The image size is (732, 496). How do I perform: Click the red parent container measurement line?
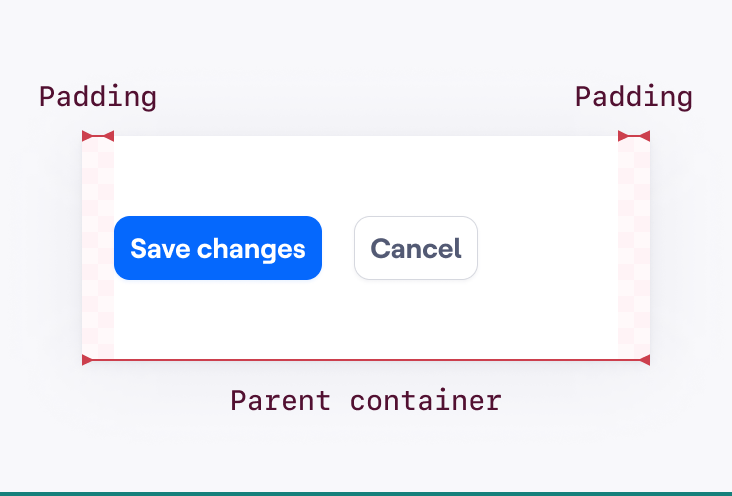(366, 360)
